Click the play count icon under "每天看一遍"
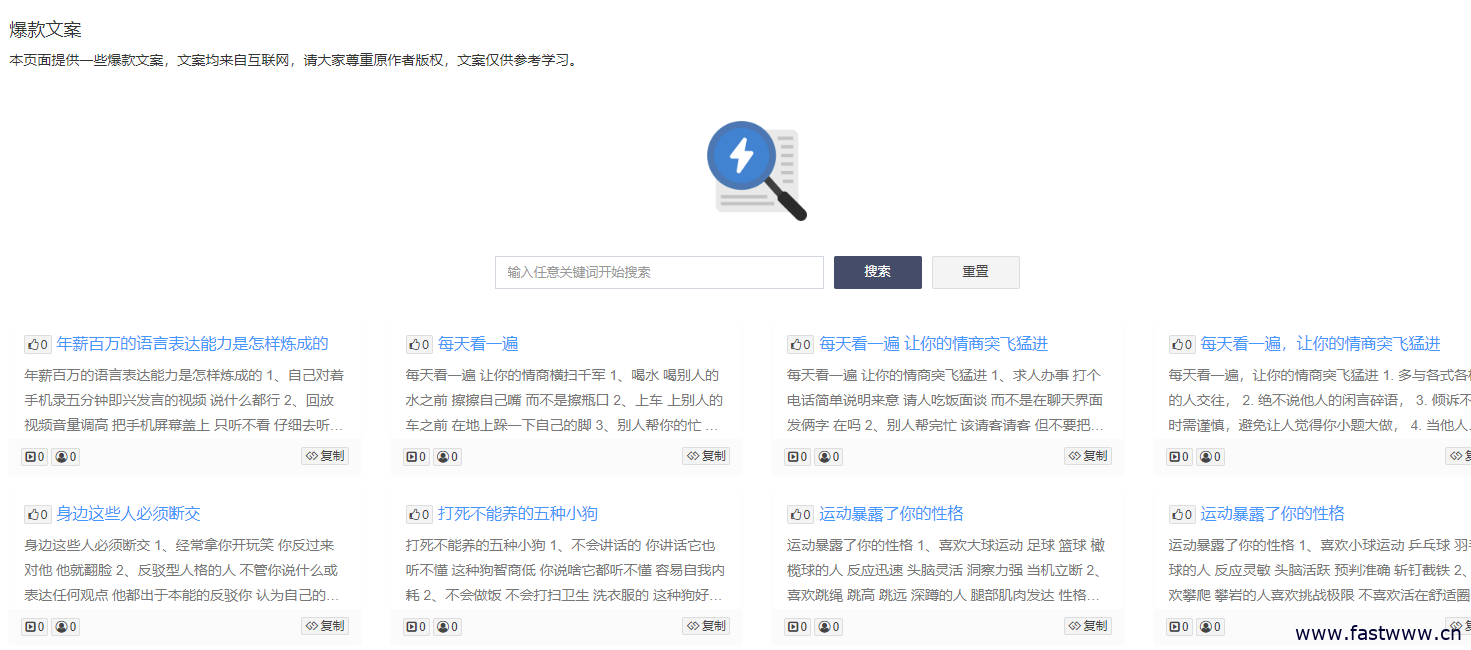This screenshot has height=650, width=1471. (415, 457)
